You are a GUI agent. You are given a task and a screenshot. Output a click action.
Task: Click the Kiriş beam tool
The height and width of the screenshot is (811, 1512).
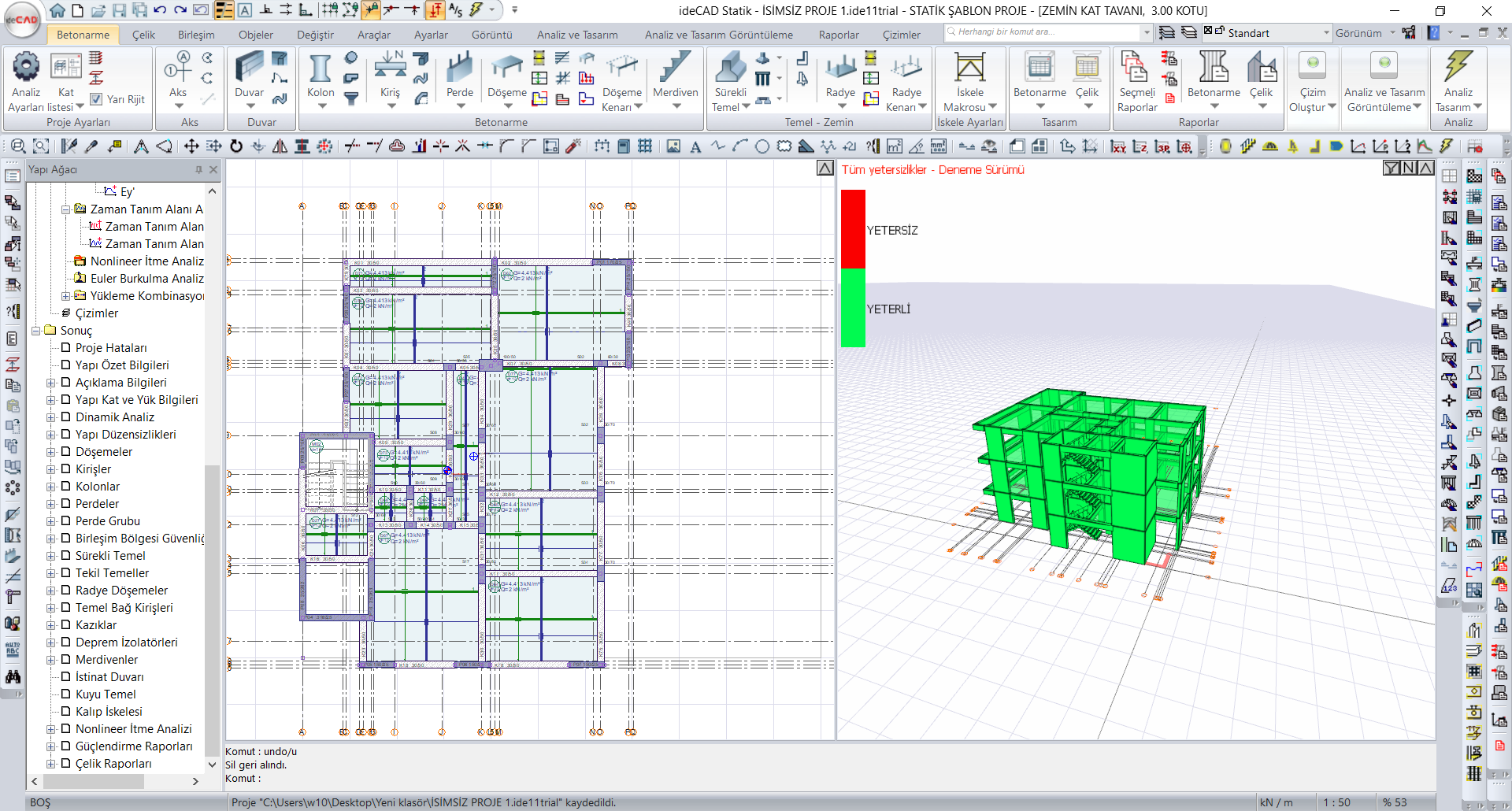[x=390, y=81]
